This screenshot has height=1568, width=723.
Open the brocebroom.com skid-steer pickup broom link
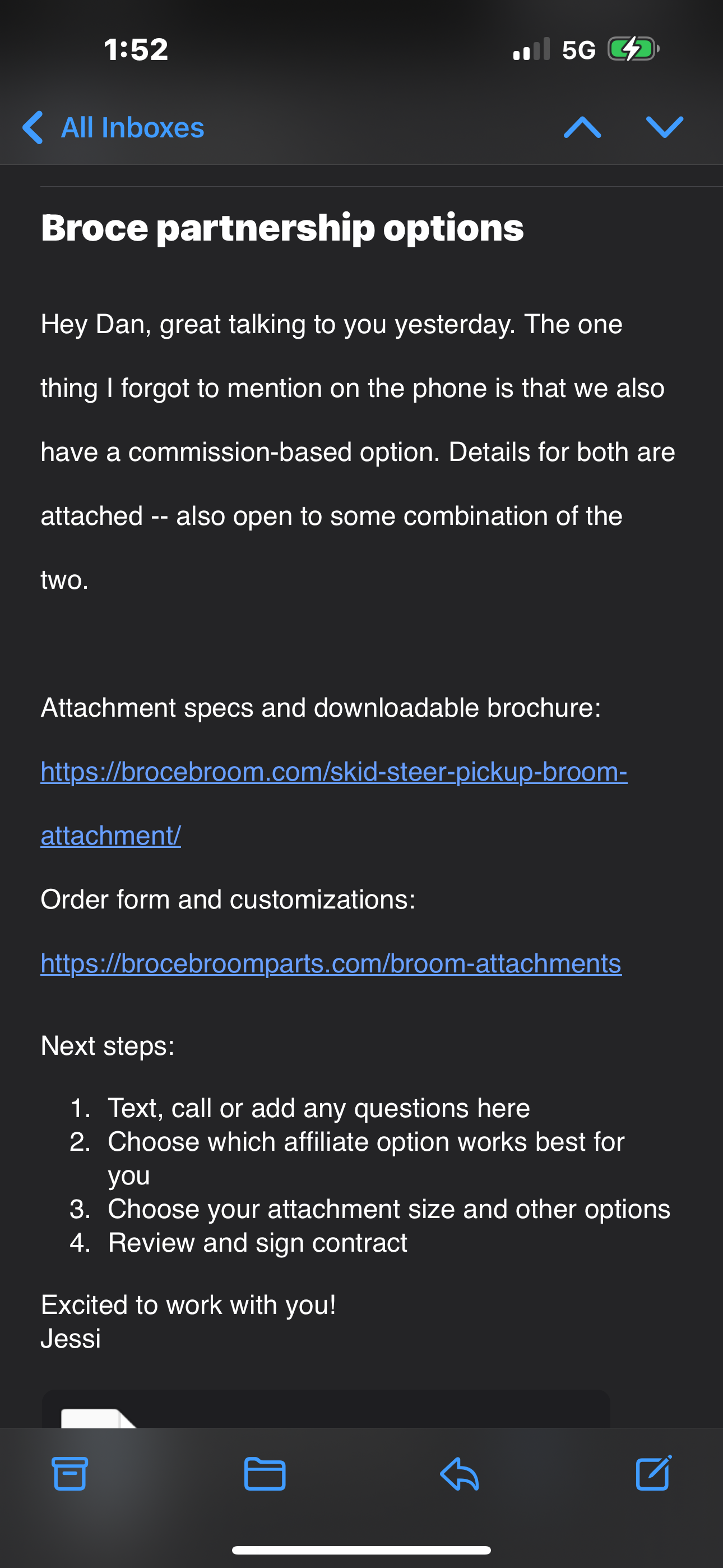click(x=333, y=772)
